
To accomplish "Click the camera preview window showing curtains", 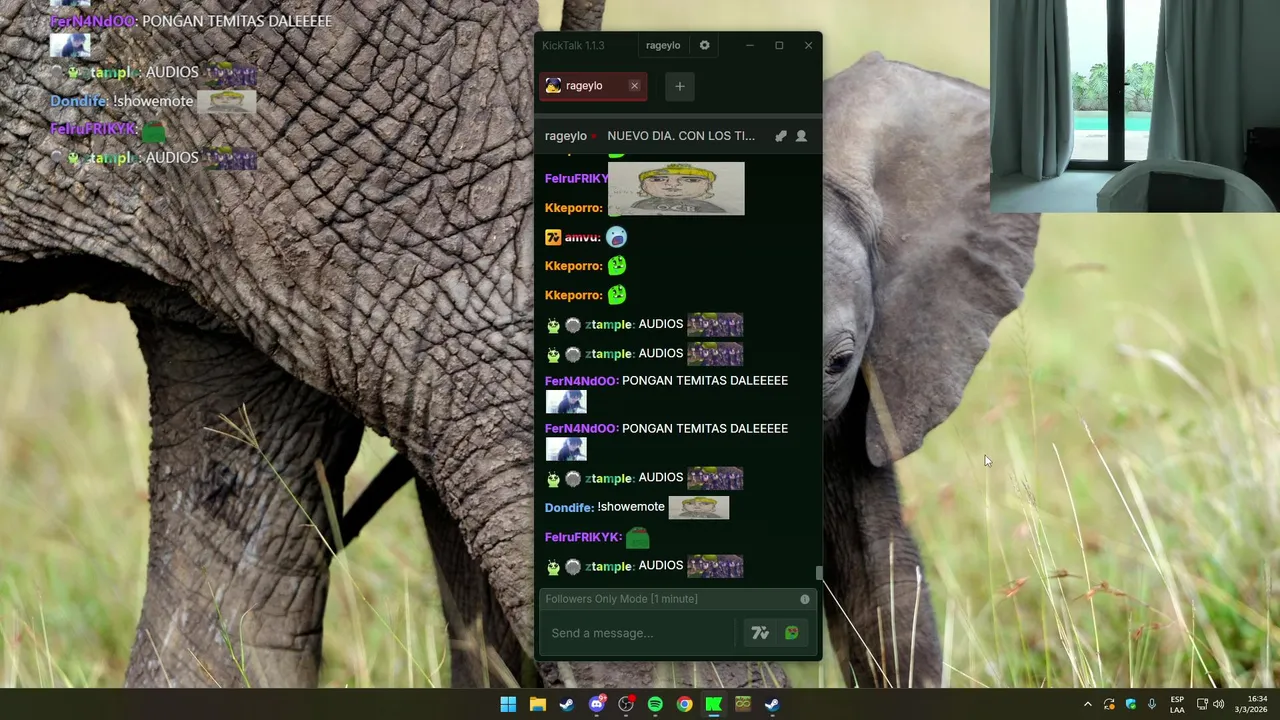I will [1134, 106].
